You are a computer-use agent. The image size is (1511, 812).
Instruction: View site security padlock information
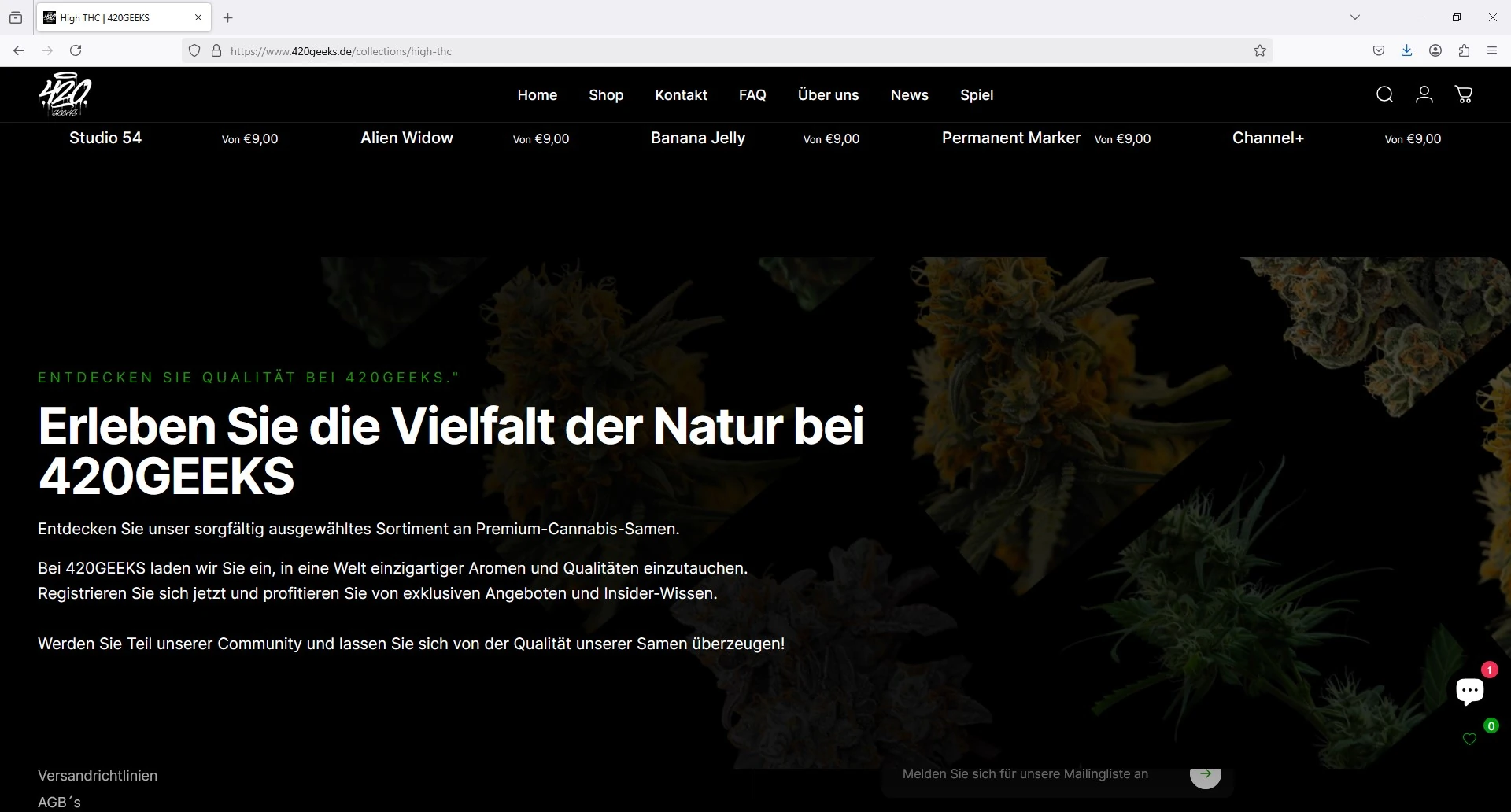(216, 50)
